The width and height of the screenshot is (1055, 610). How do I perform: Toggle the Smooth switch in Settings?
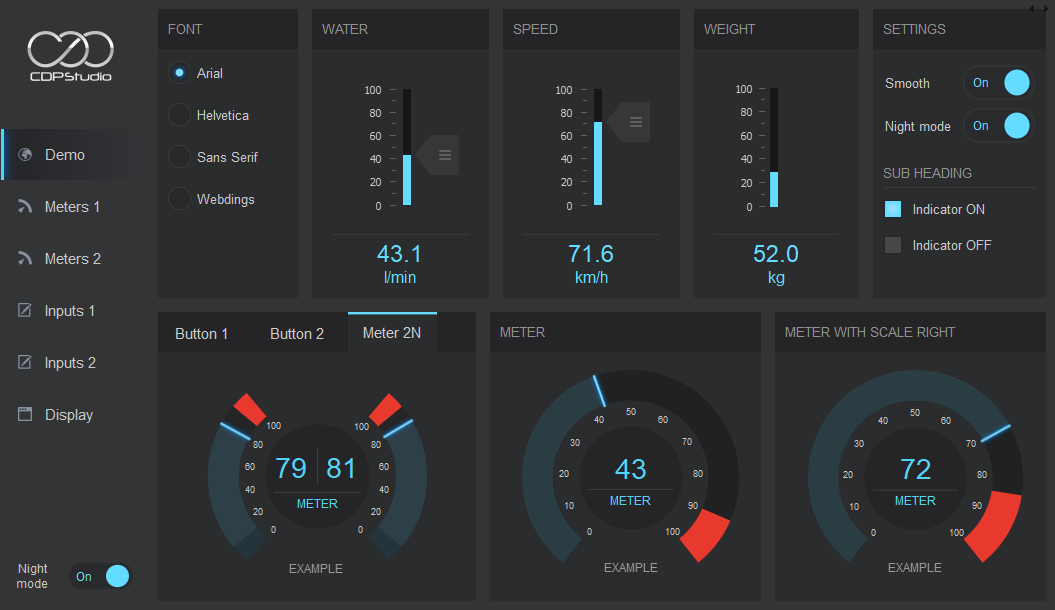point(998,83)
